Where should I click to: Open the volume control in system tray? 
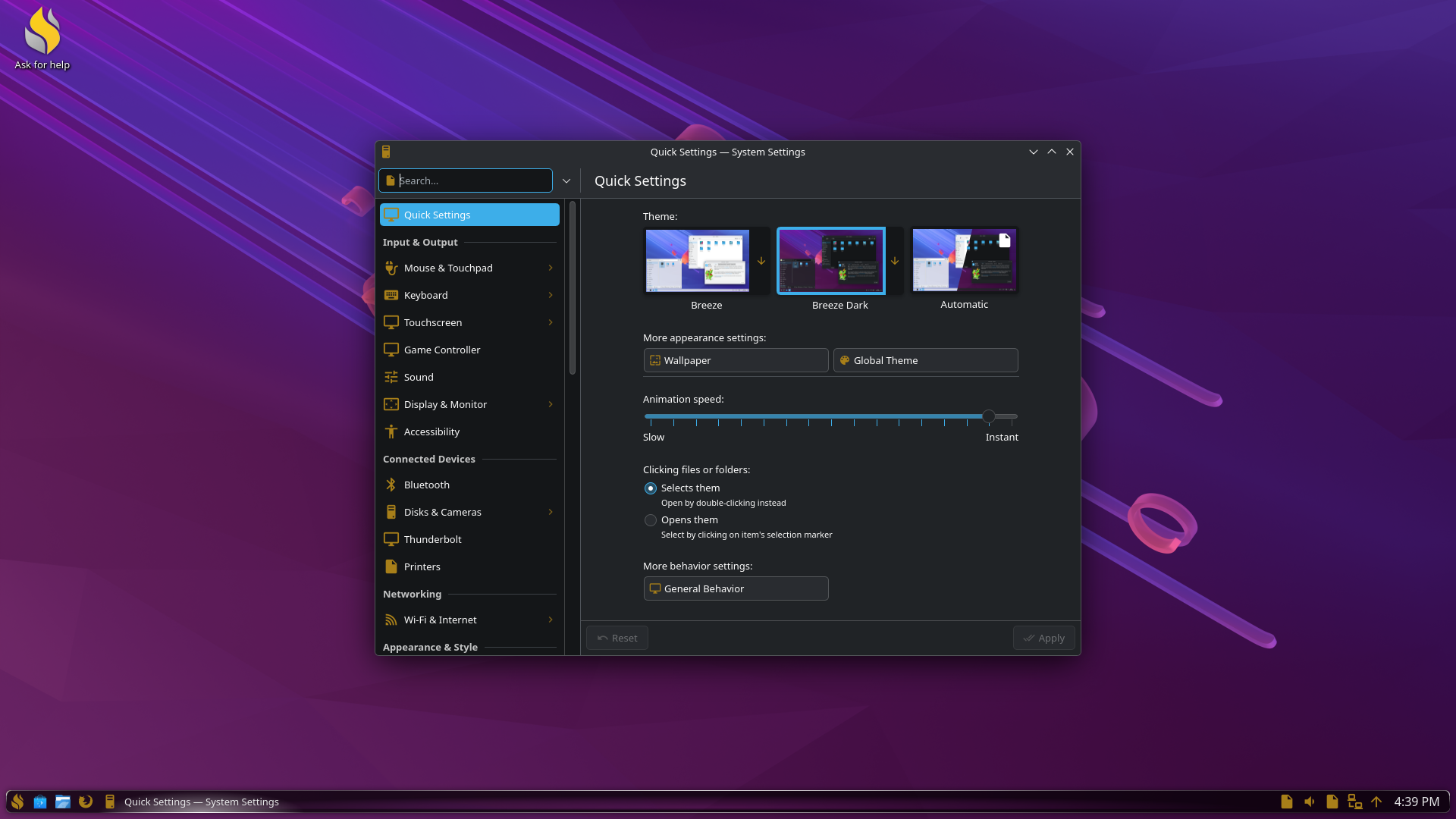tap(1310, 802)
